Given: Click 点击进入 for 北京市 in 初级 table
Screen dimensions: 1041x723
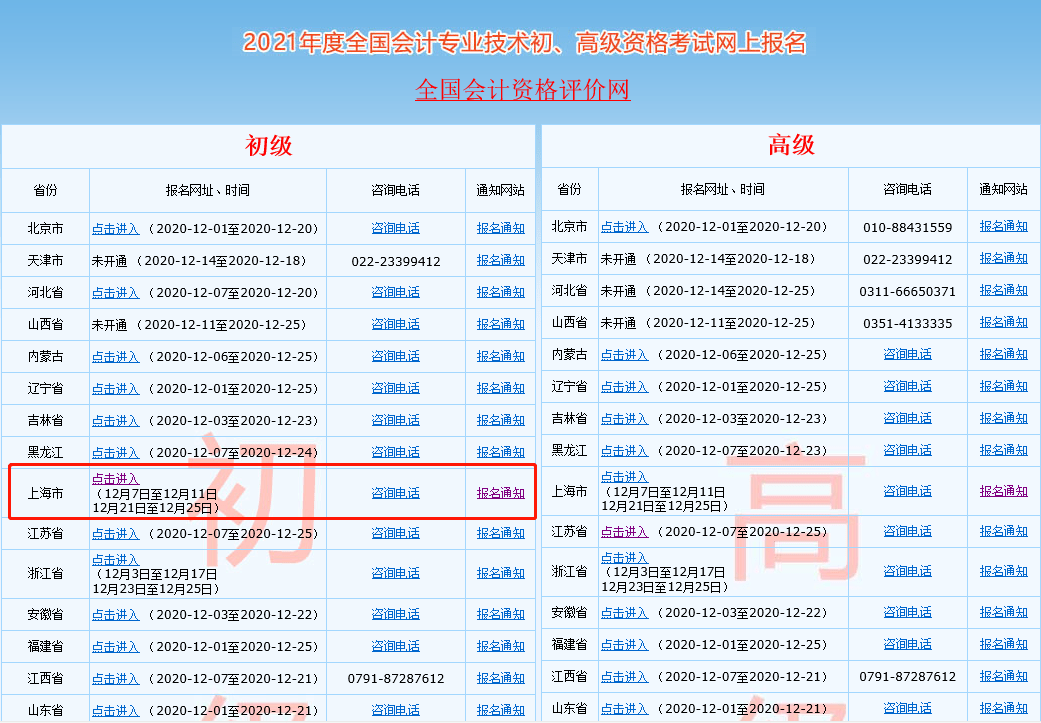Looking at the screenshot, I should pyautogui.click(x=116, y=228).
